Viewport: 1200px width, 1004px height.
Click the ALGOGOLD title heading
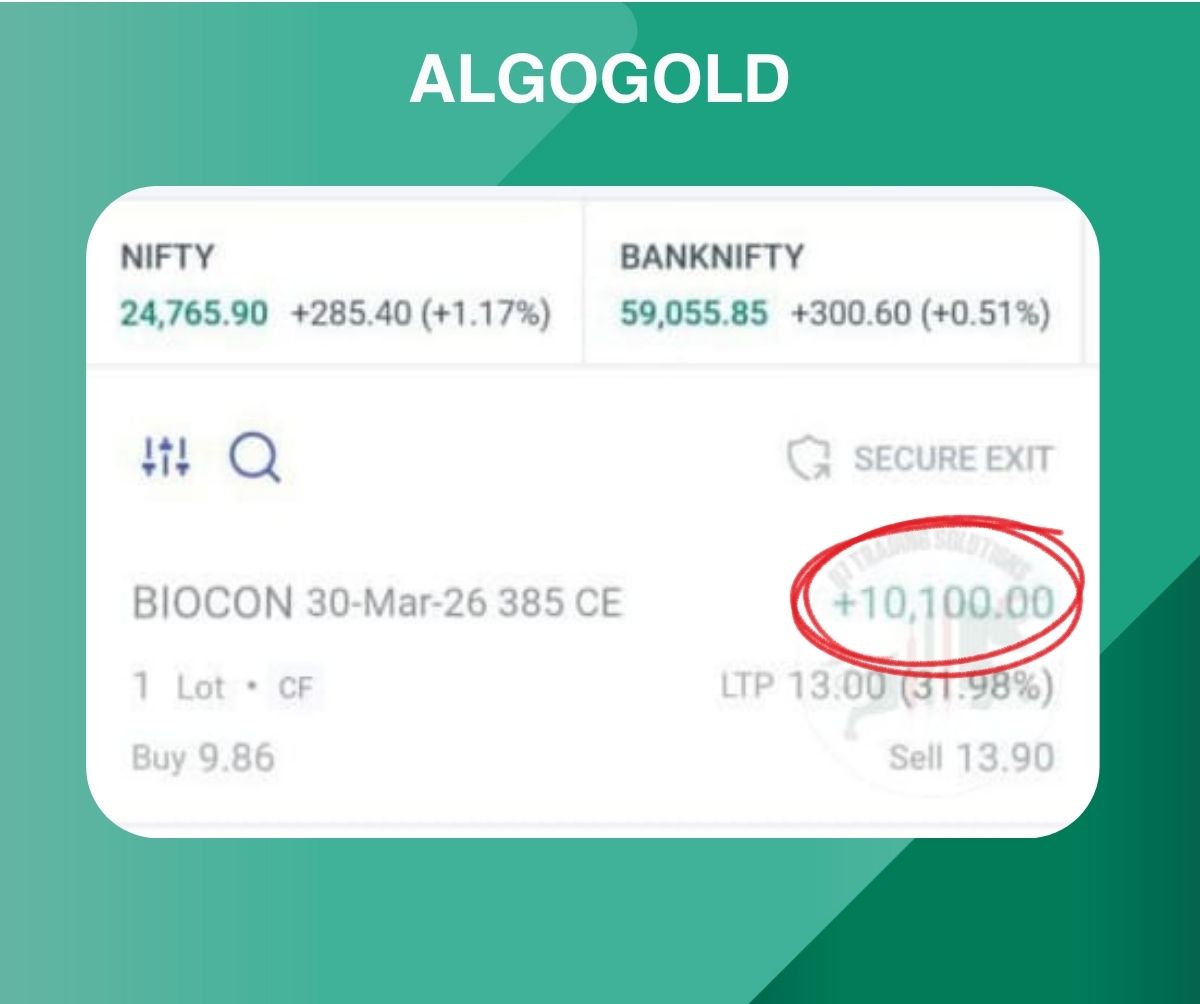coord(599,78)
